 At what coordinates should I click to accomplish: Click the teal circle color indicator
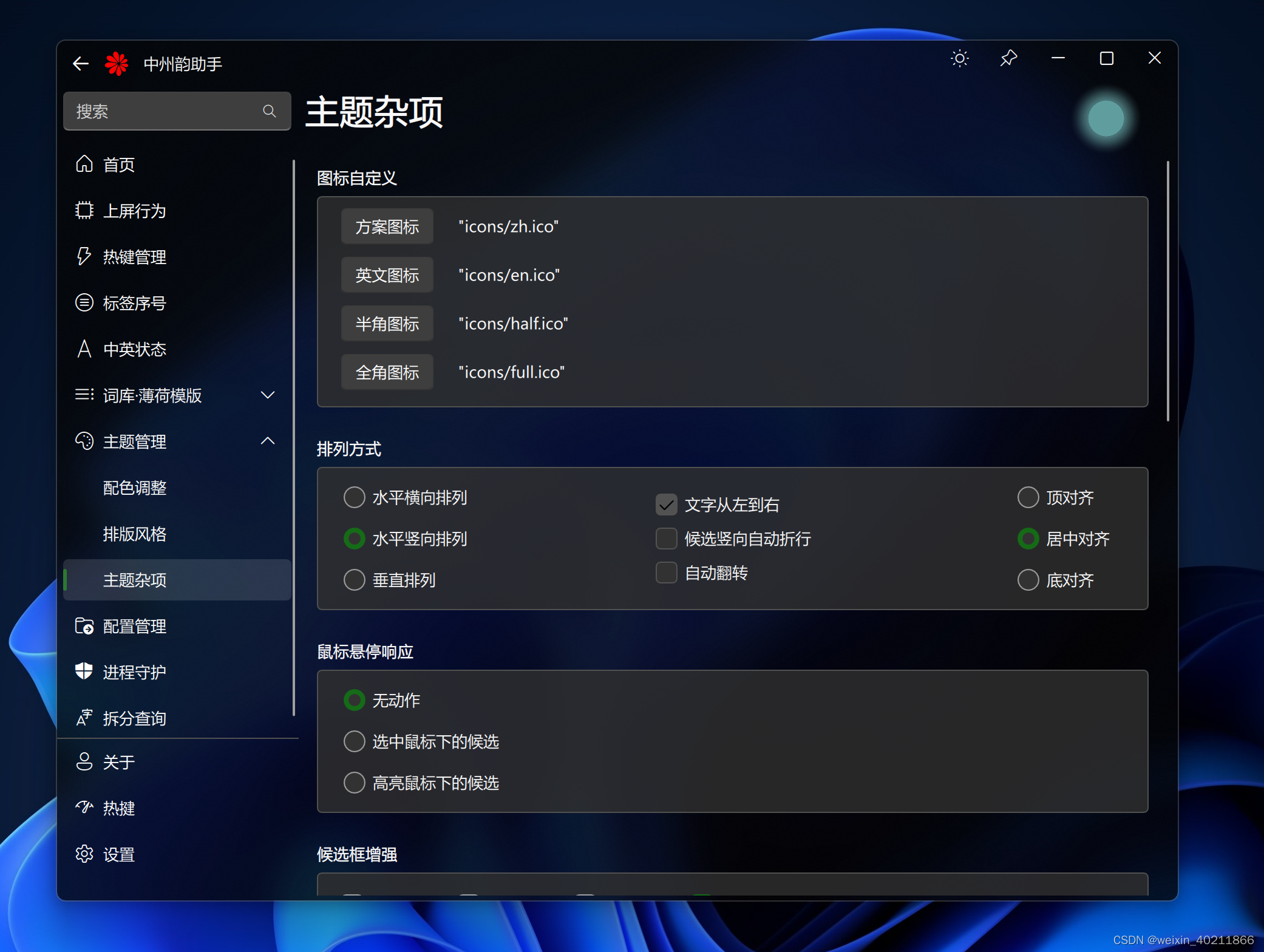pyautogui.click(x=1106, y=118)
